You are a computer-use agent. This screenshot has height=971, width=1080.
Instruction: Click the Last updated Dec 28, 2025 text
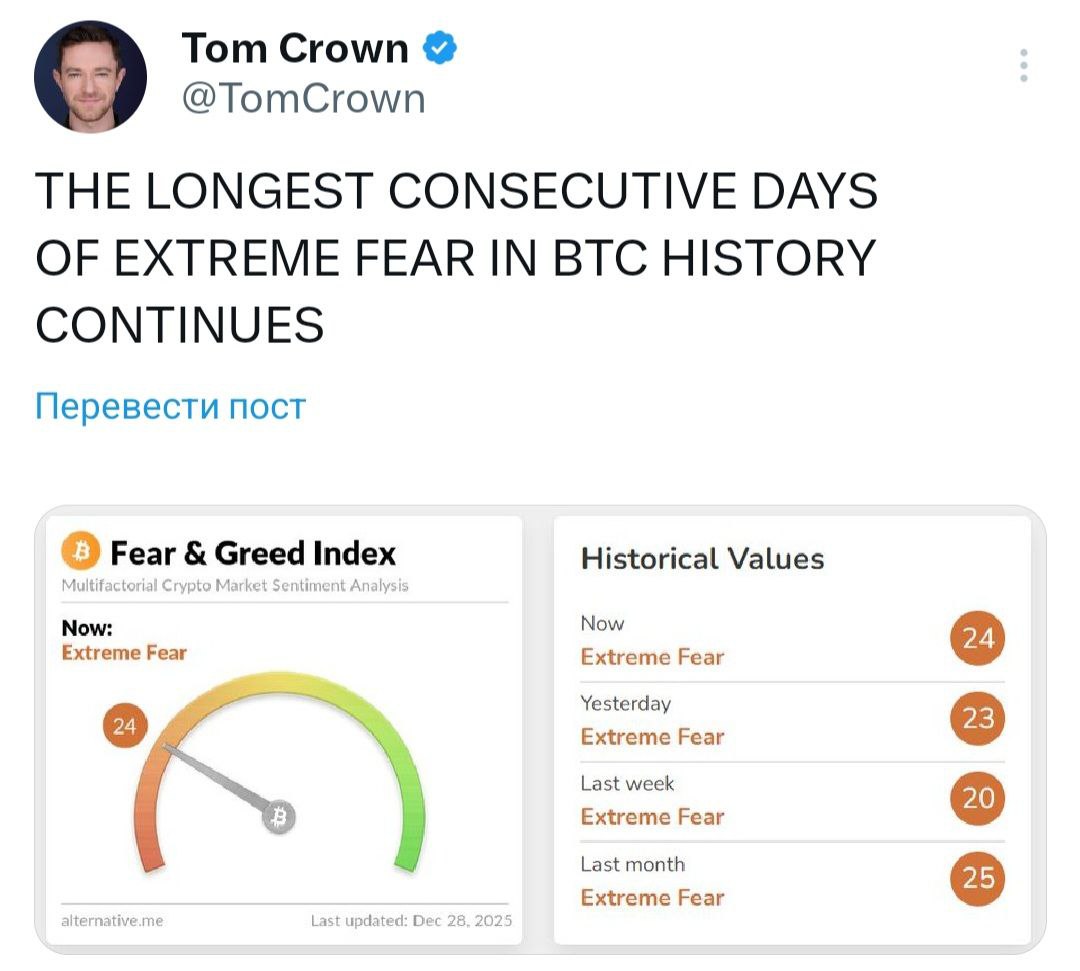pyautogui.click(x=410, y=921)
